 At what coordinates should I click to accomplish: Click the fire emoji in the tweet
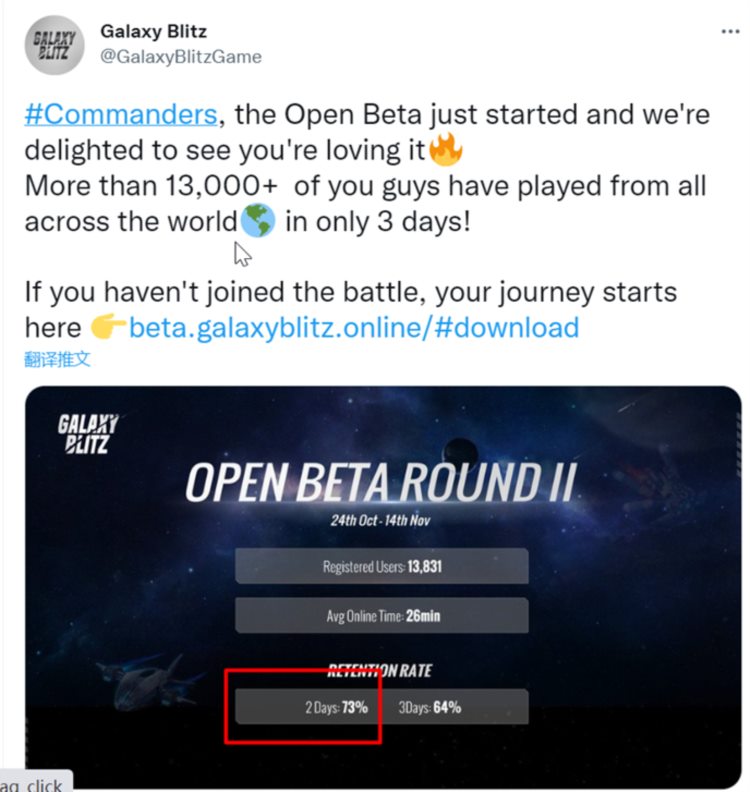point(445,151)
